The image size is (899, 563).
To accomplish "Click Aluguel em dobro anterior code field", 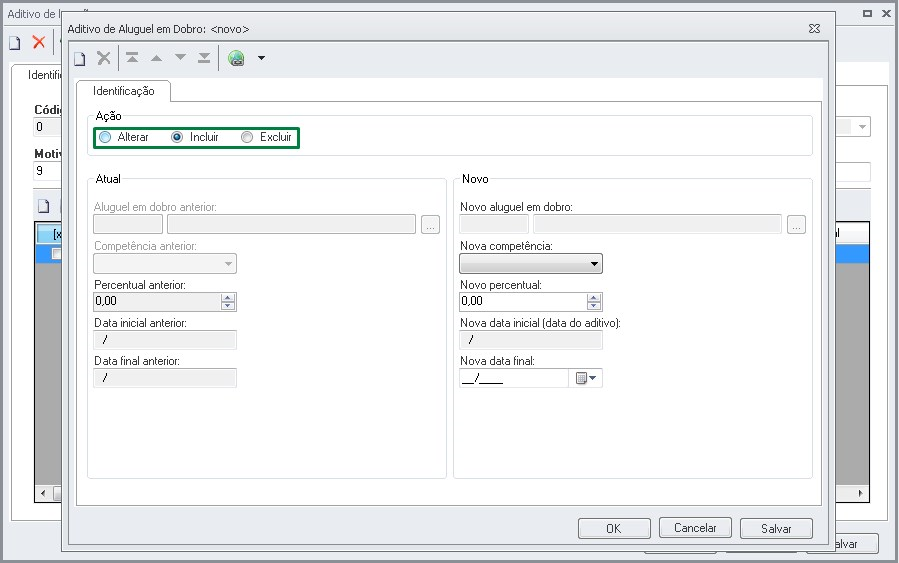I will pyautogui.click(x=128, y=224).
